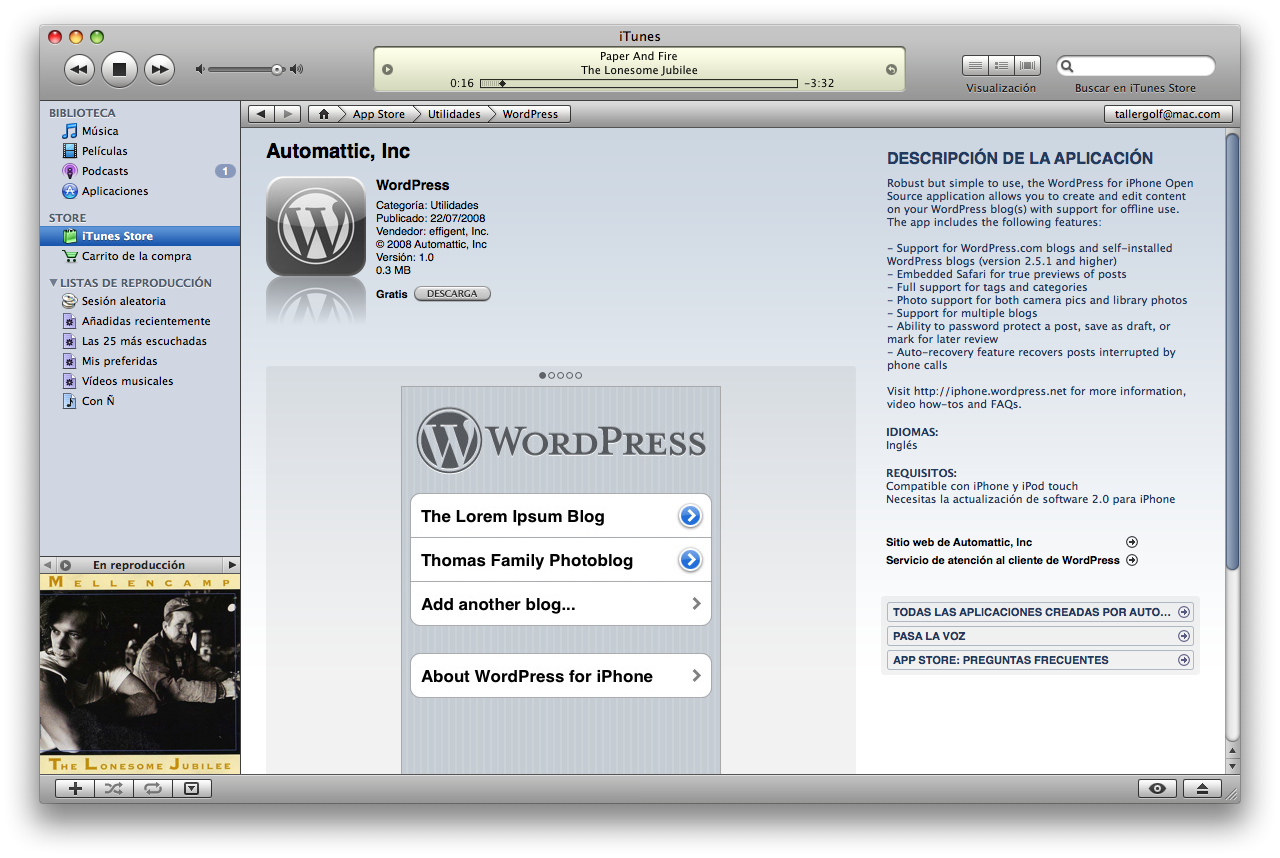The image size is (1280, 858).
Task: Rewind to the previous track
Action: pyautogui.click(x=79, y=69)
